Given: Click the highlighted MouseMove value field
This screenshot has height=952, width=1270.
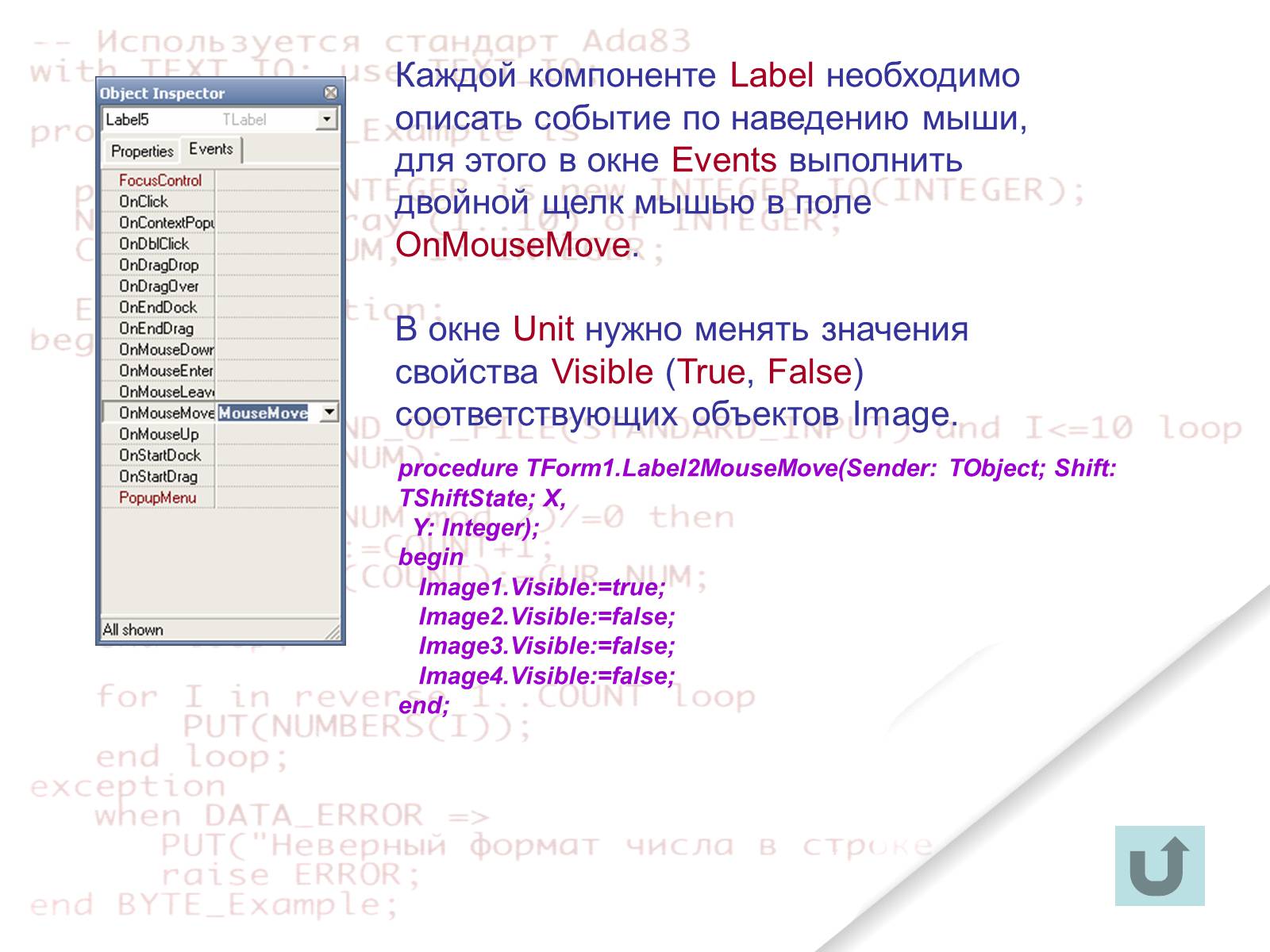Looking at the screenshot, I should 267,413.
